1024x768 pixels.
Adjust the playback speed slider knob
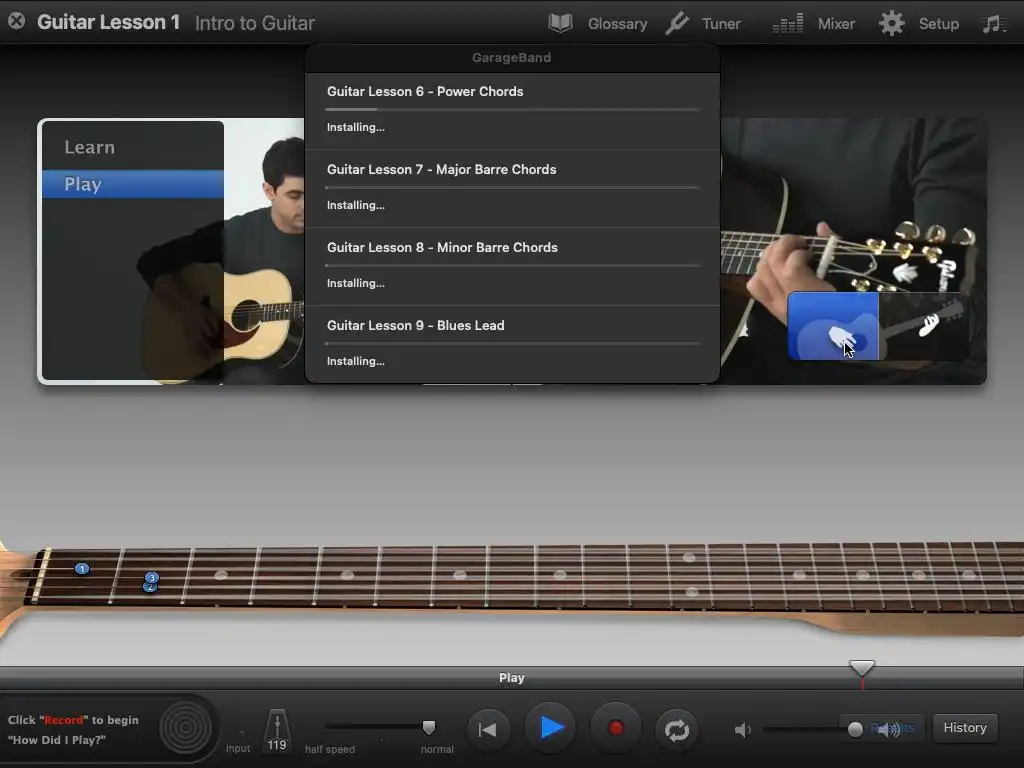click(x=429, y=727)
